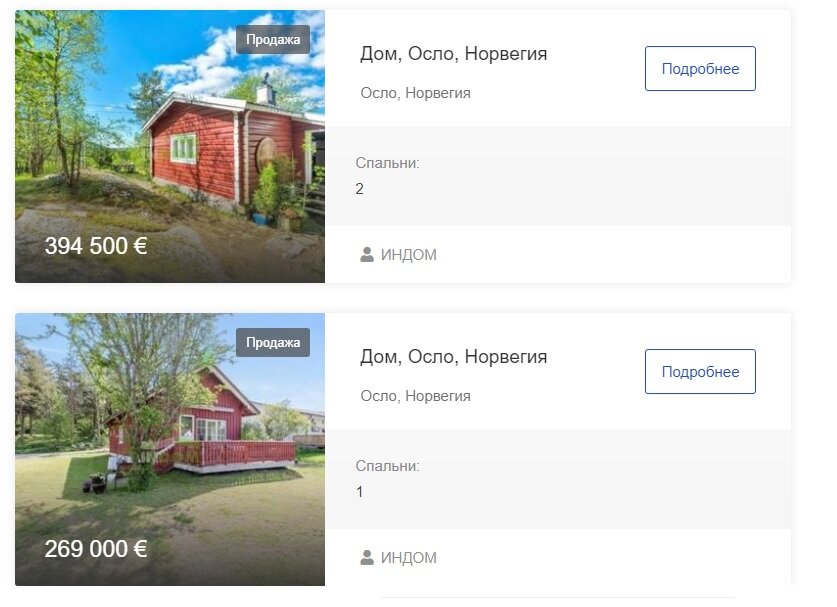Click ИНДОМ agency name in first listing

point(408,255)
